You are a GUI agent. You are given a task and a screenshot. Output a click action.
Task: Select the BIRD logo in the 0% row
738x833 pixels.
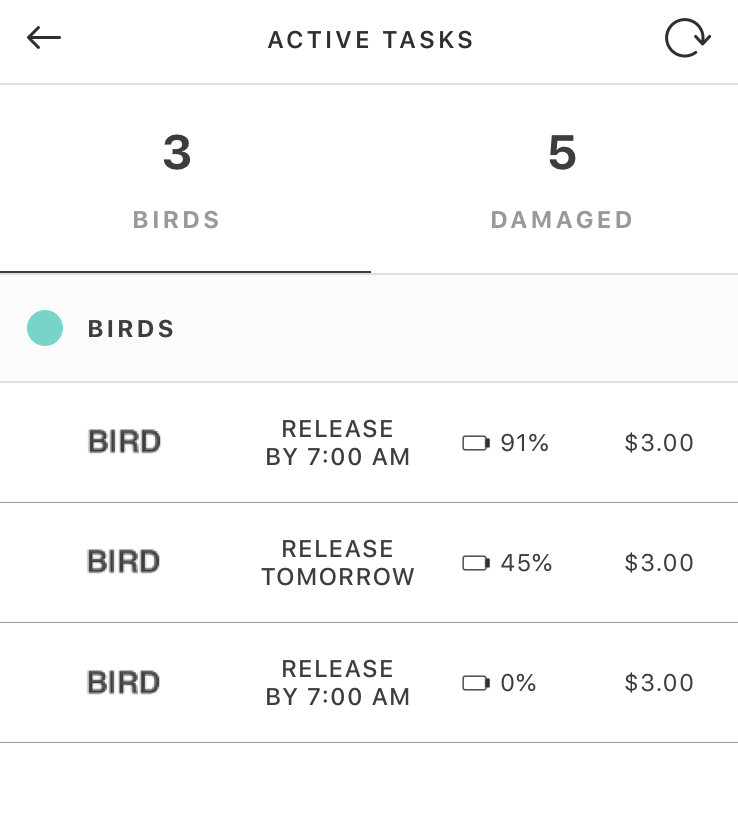[125, 683]
